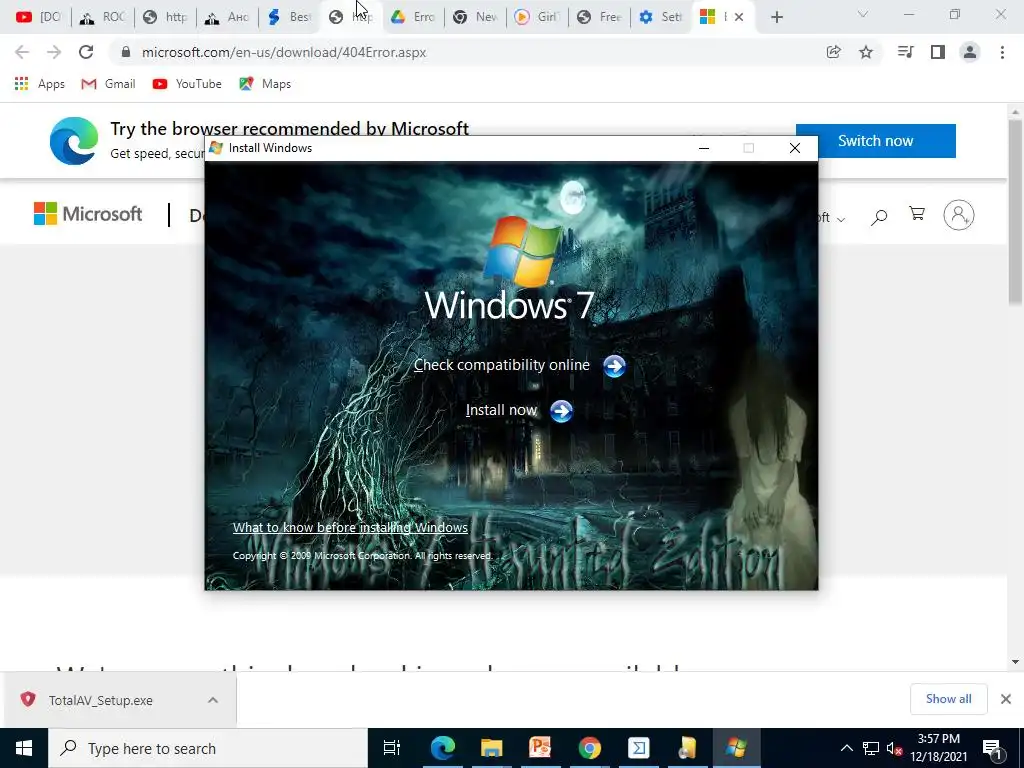Screen dimensions: 1024x768
Task: Open the network icon in system tray
Action: [x=871, y=748]
